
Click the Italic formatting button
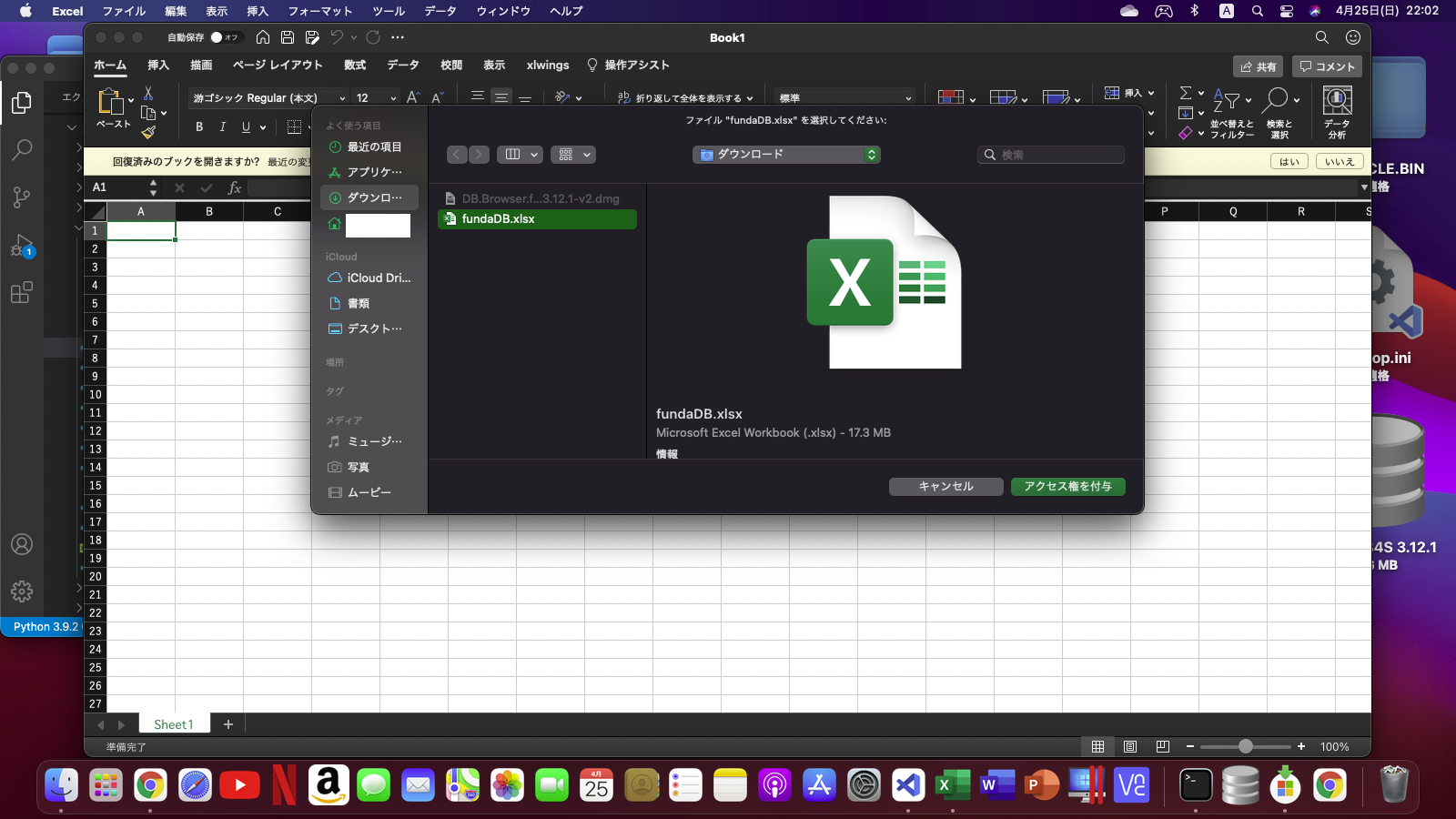[222, 127]
